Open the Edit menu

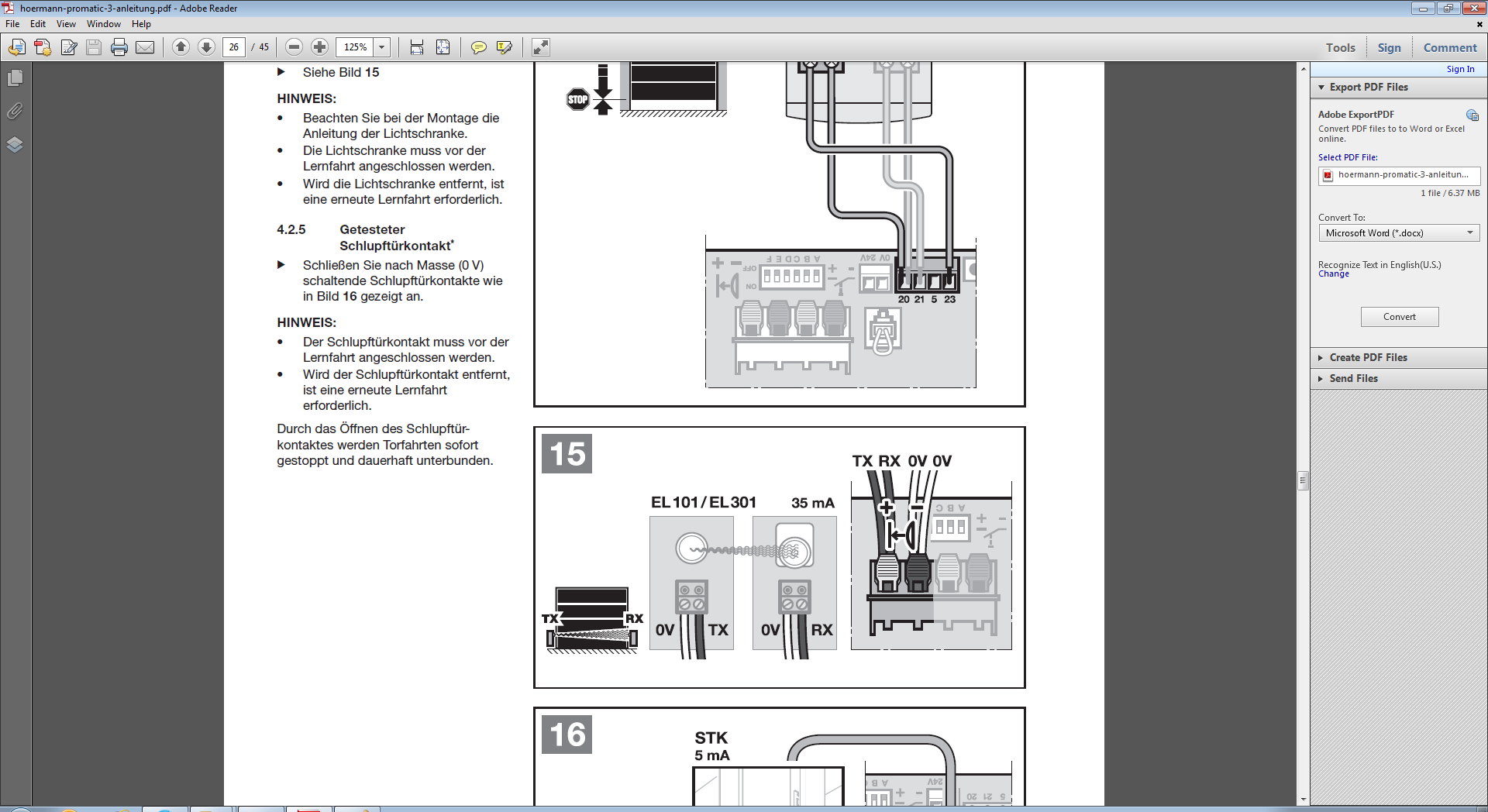[x=38, y=24]
